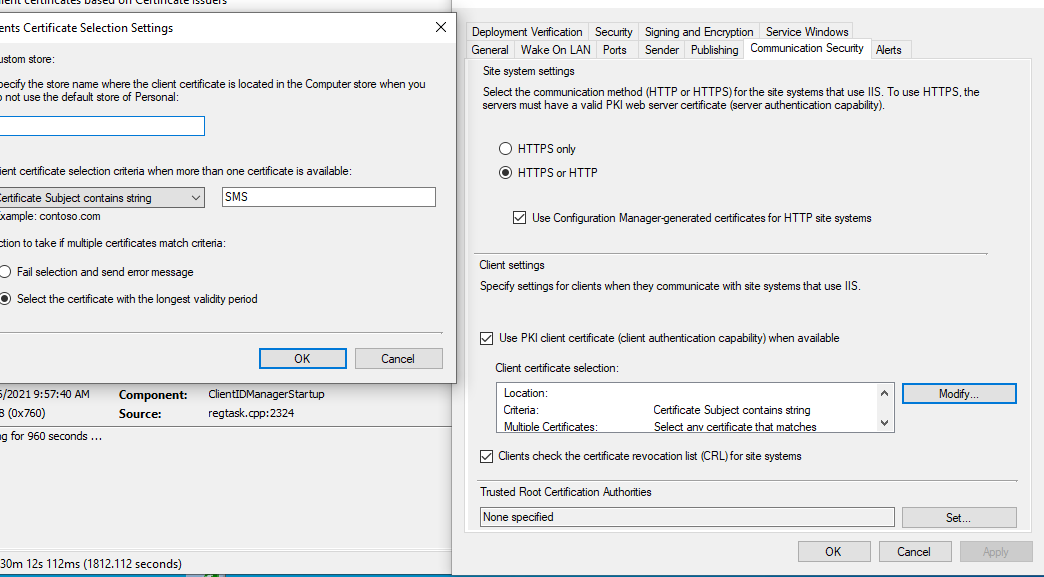Choose certificate with longest validity period option
Viewport: 1044px width, 577px height.
[x=6, y=299]
